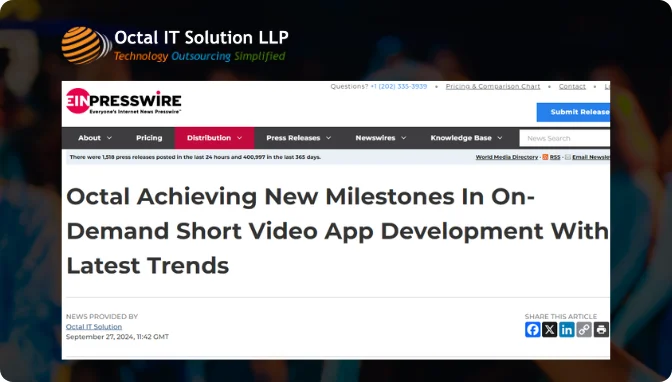672x382 pixels.
Task: Share article on Facebook icon
Action: [532, 330]
